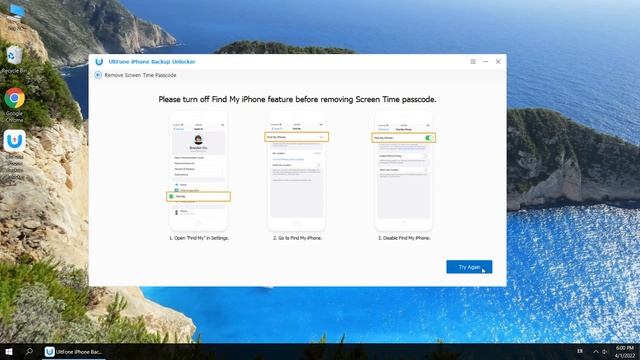Screen dimensions: 640x360
Task: Show hidden system tray icons
Action: (x=596, y=352)
